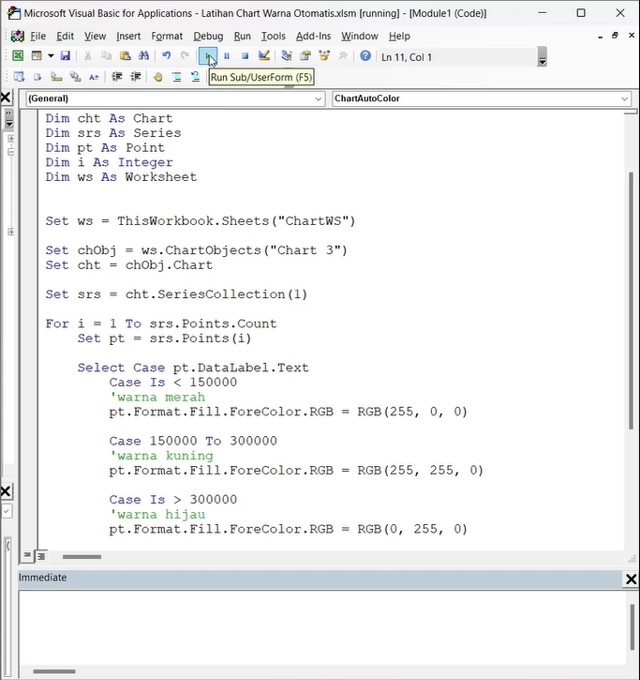
Task: Click the Reset stop icon
Action: coord(245,56)
